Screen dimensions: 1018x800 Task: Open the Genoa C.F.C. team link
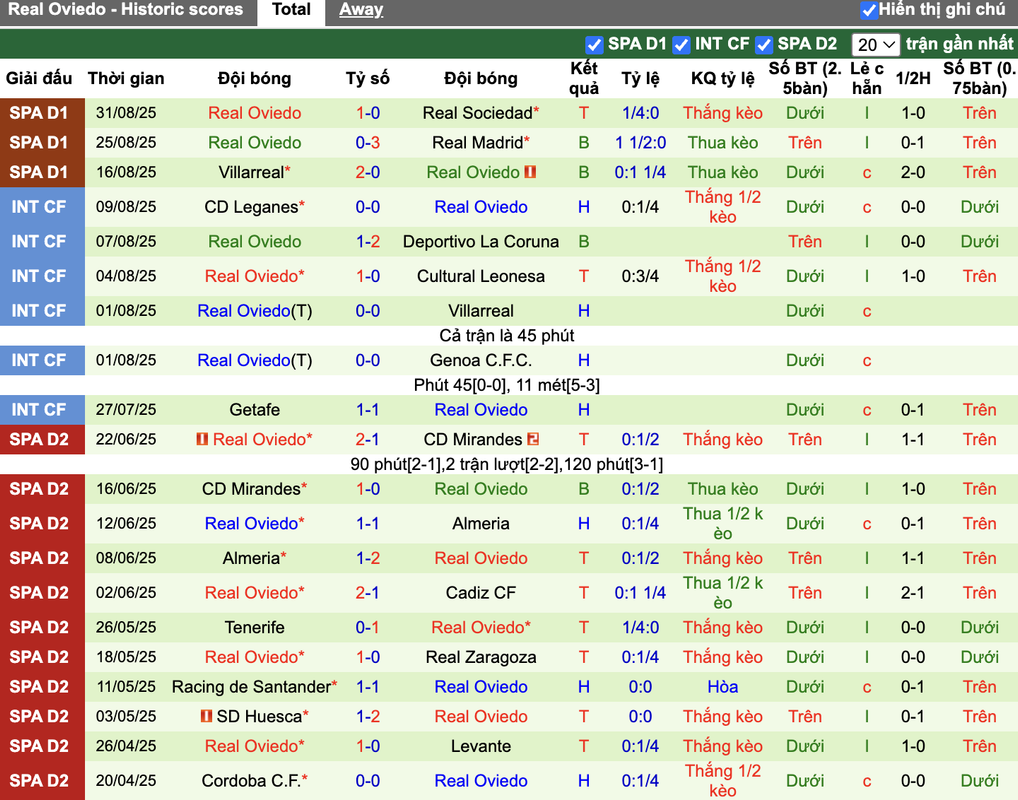[x=480, y=360]
